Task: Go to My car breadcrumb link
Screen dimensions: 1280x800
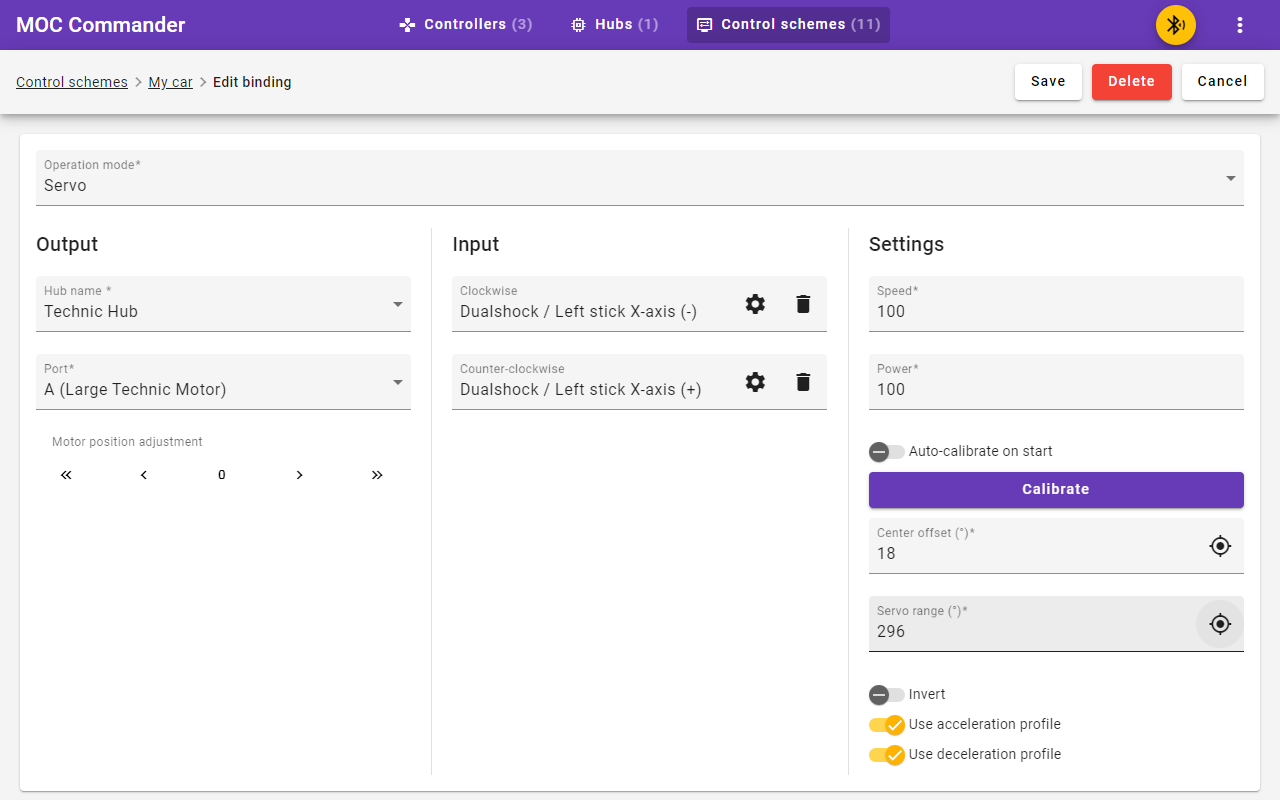Action: click(171, 82)
